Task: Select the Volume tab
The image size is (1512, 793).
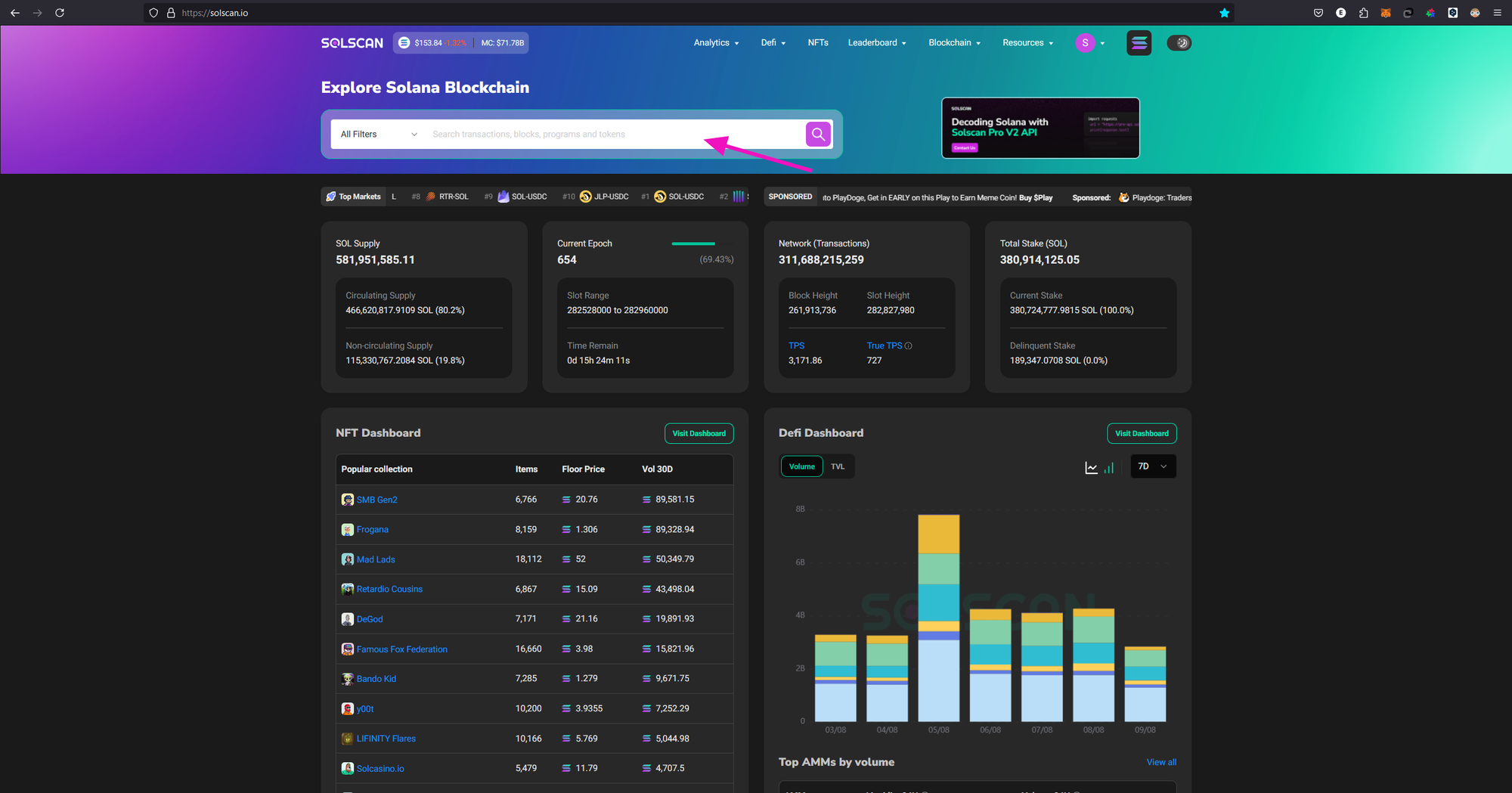Action: 802,466
